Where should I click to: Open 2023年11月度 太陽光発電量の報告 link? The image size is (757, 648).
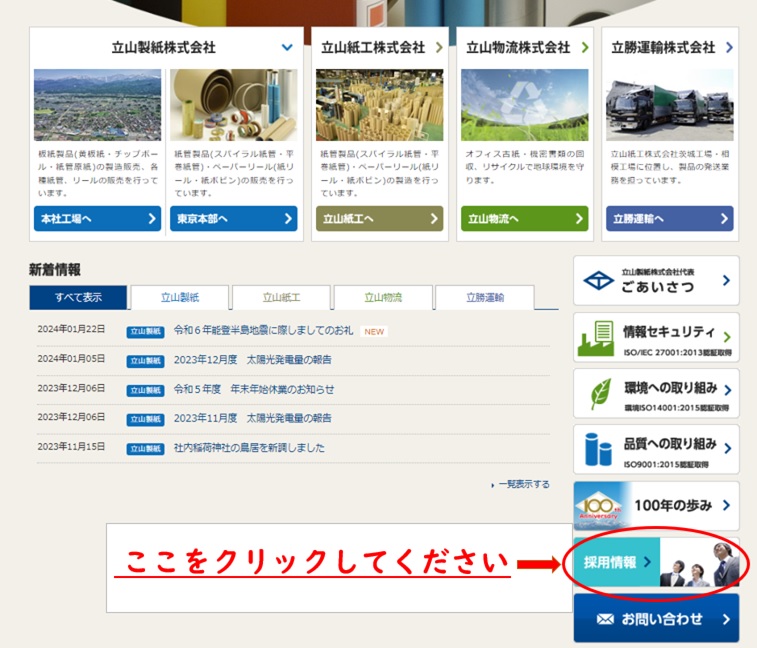click(x=253, y=418)
